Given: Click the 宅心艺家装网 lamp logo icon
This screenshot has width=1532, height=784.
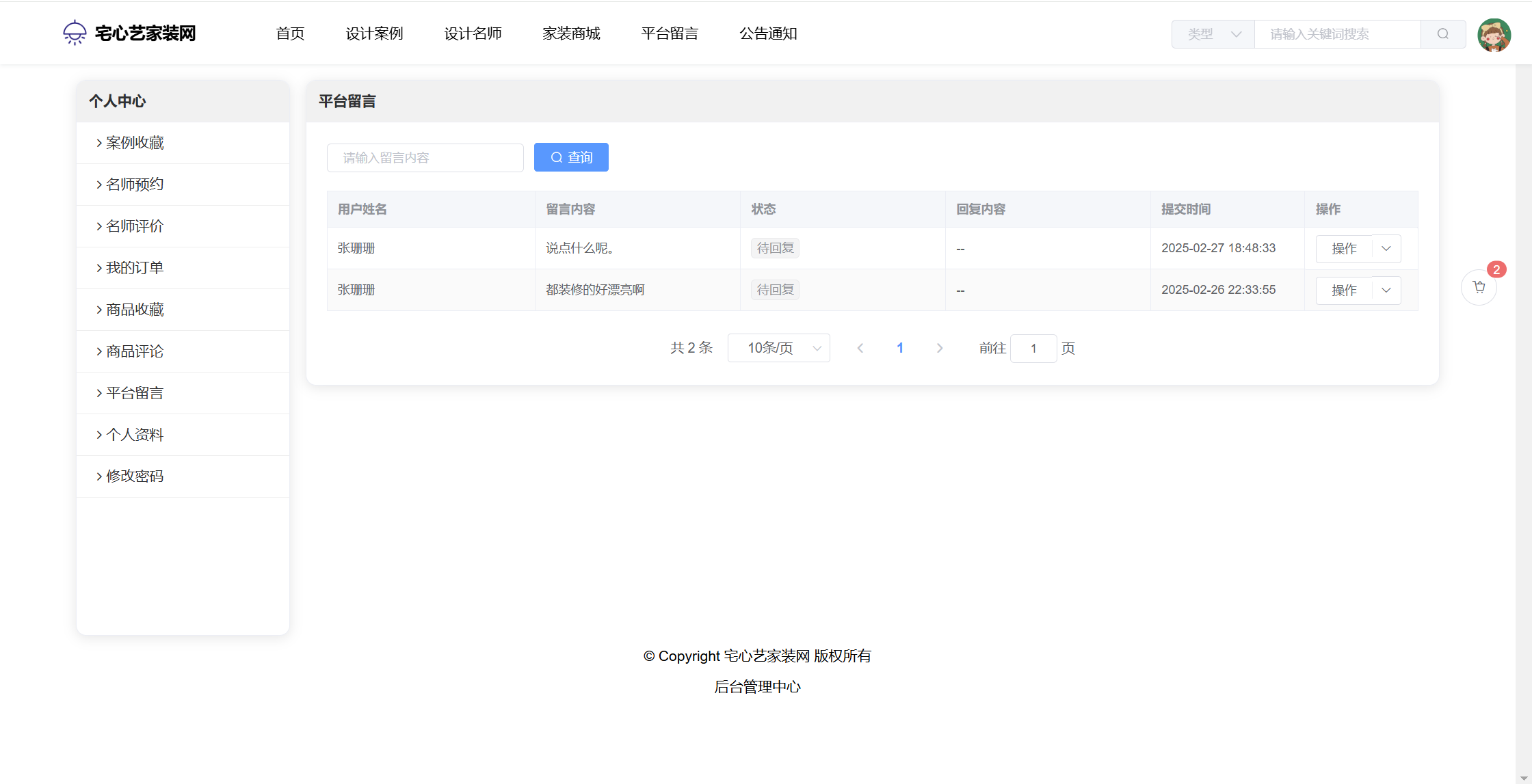Looking at the screenshot, I should pyautogui.click(x=75, y=33).
